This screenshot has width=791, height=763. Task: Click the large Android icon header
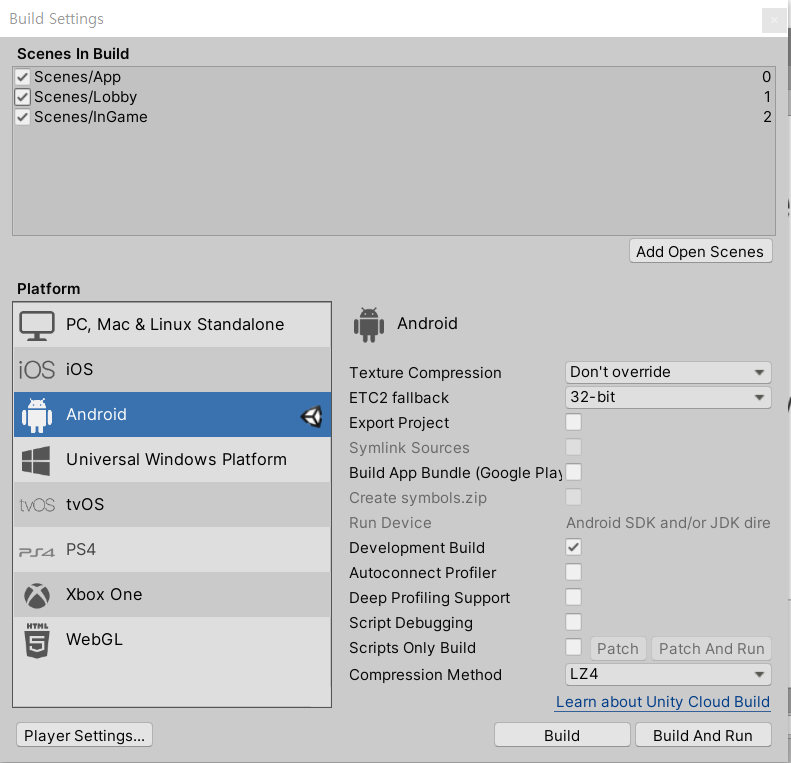pyautogui.click(x=369, y=324)
